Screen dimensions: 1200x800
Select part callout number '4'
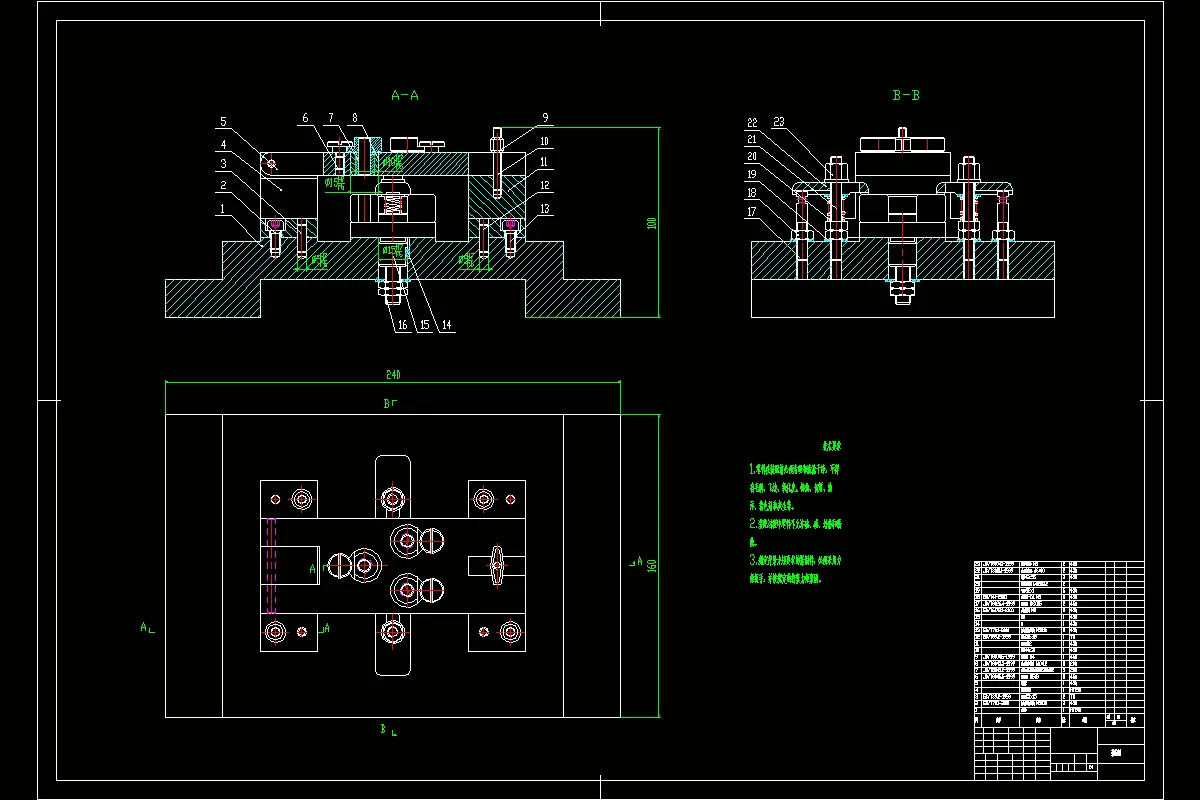(x=224, y=143)
